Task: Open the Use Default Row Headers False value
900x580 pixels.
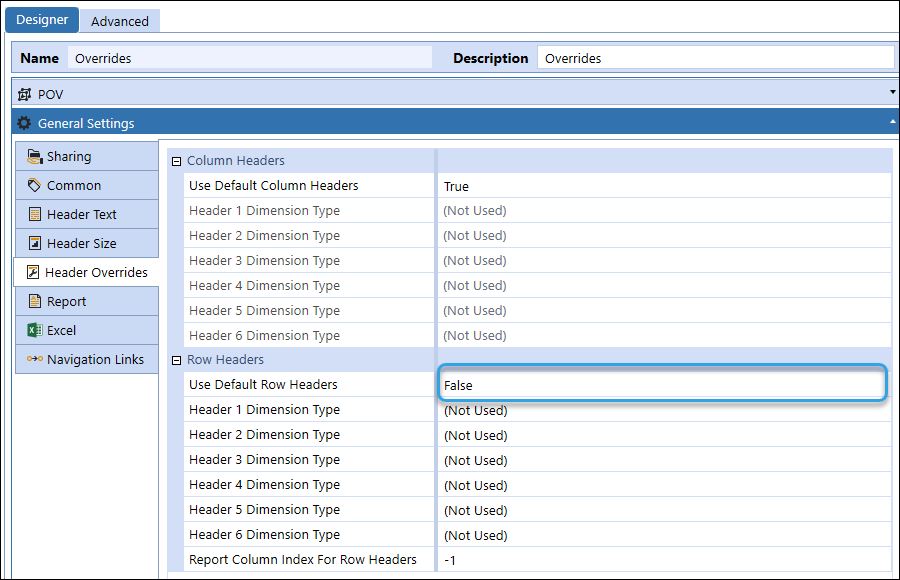Action: (x=662, y=383)
